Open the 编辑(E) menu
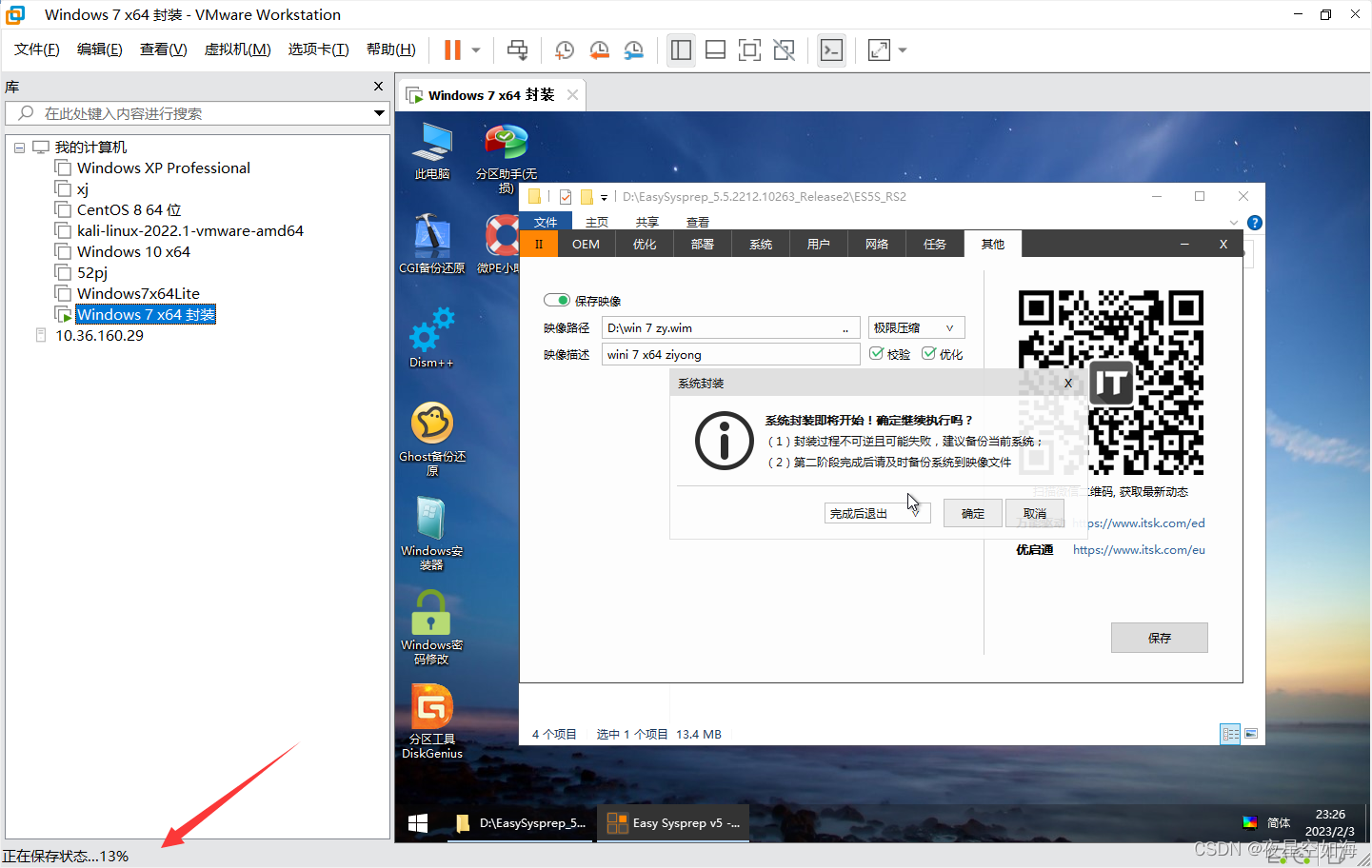Image resolution: width=1372 pixels, height=868 pixels. [x=99, y=49]
